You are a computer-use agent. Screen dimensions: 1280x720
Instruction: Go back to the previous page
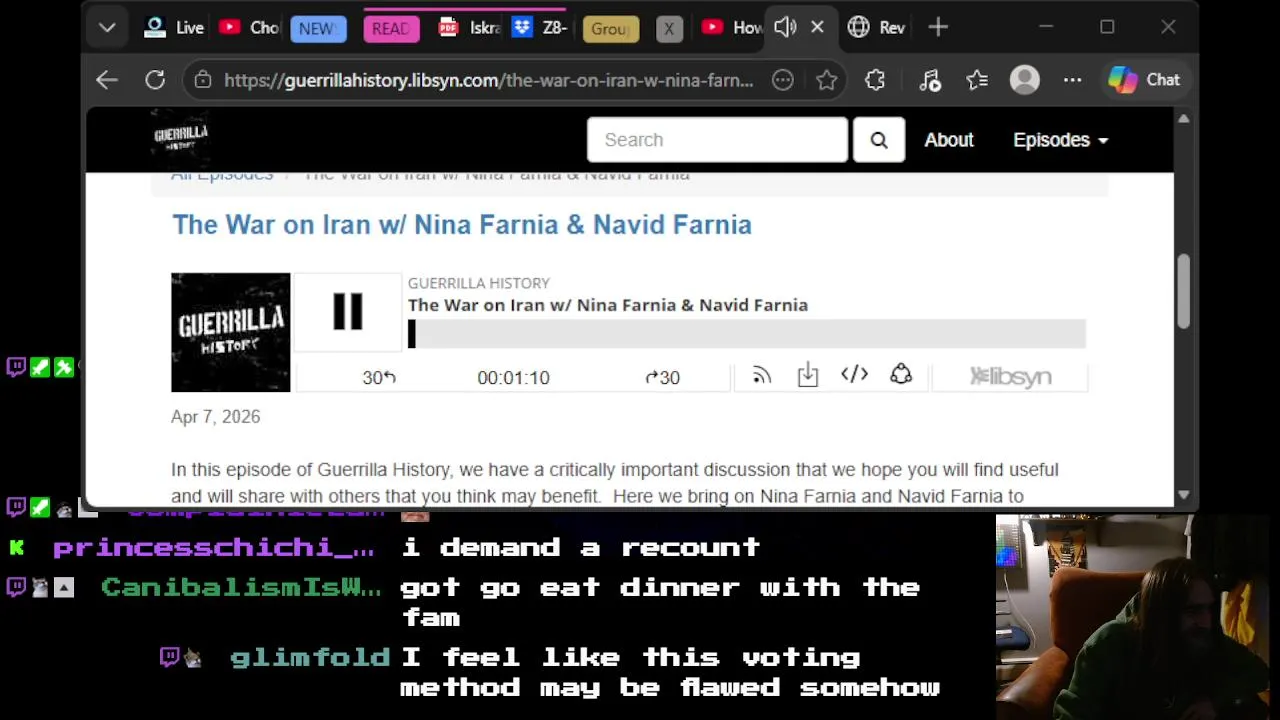tap(107, 80)
